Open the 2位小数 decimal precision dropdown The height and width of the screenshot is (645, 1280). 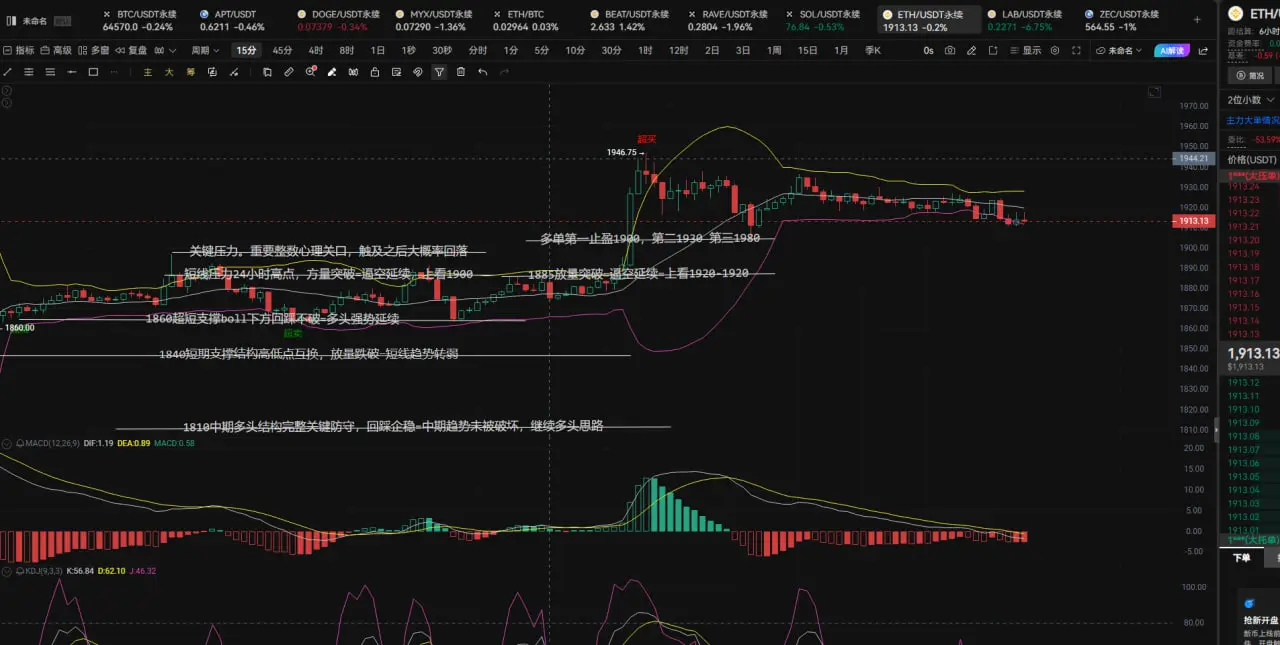(x=1250, y=100)
